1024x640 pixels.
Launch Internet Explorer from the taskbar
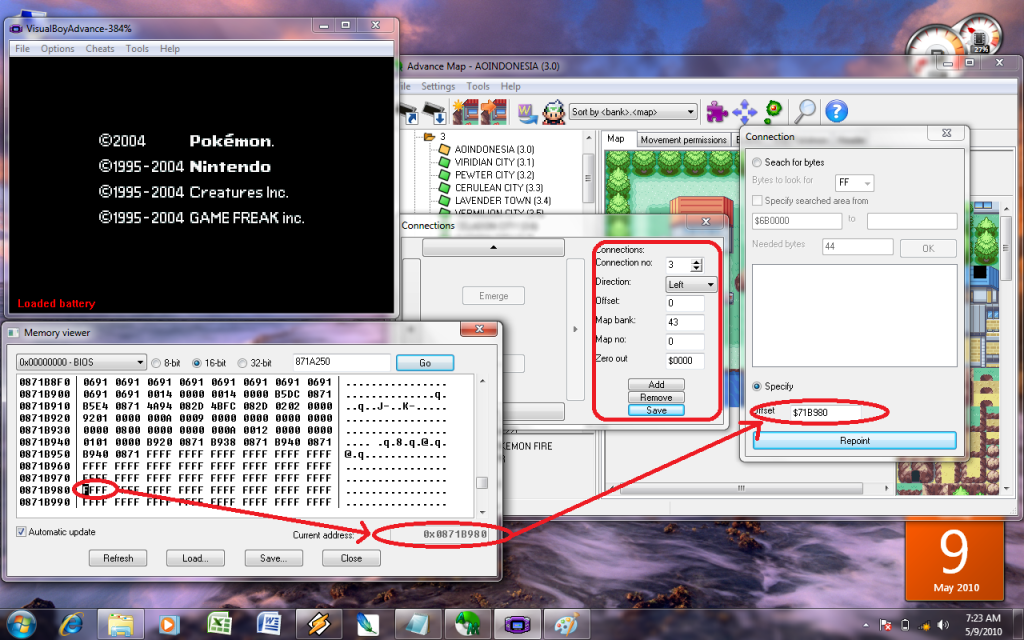(71, 624)
